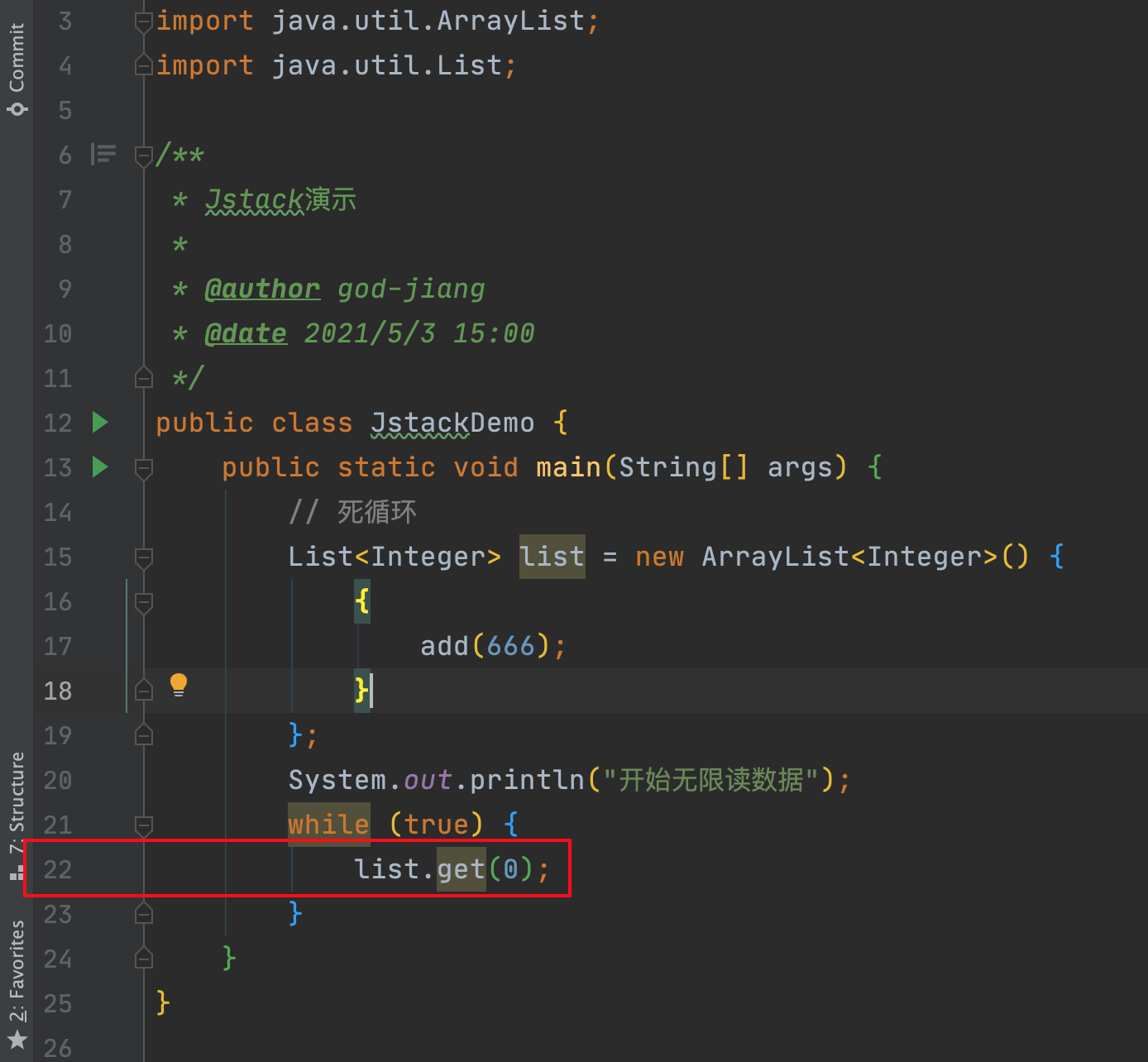This screenshot has height=1062, width=1148.
Task: Click the highlighted list variable declaration
Action: click(x=552, y=557)
